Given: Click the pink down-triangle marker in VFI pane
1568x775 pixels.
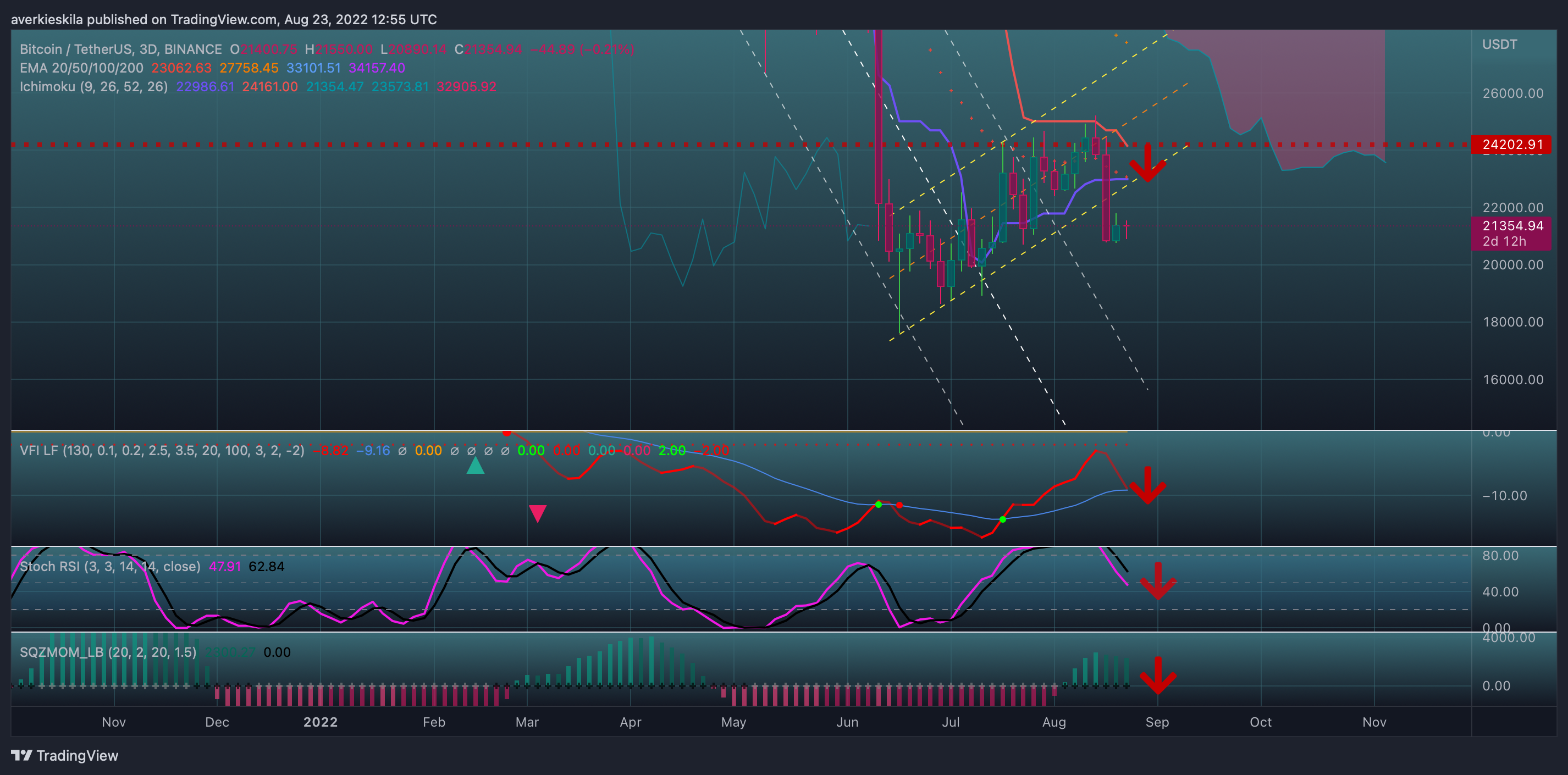Looking at the screenshot, I should point(538,513).
